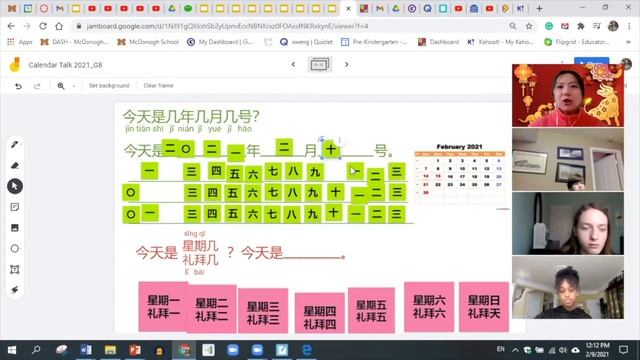
Task: Open a new browser tab
Action: (539, 9)
